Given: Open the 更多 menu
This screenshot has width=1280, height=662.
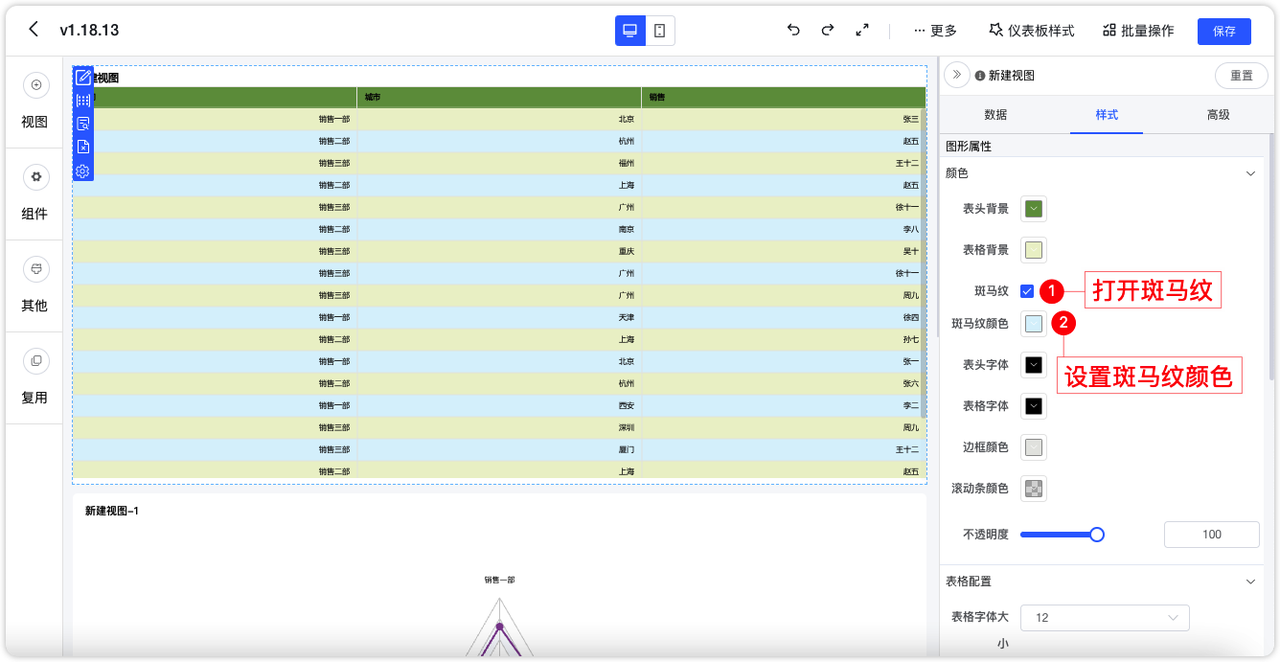Looking at the screenshot, I should pyautogui.click(x=935, y=31).
